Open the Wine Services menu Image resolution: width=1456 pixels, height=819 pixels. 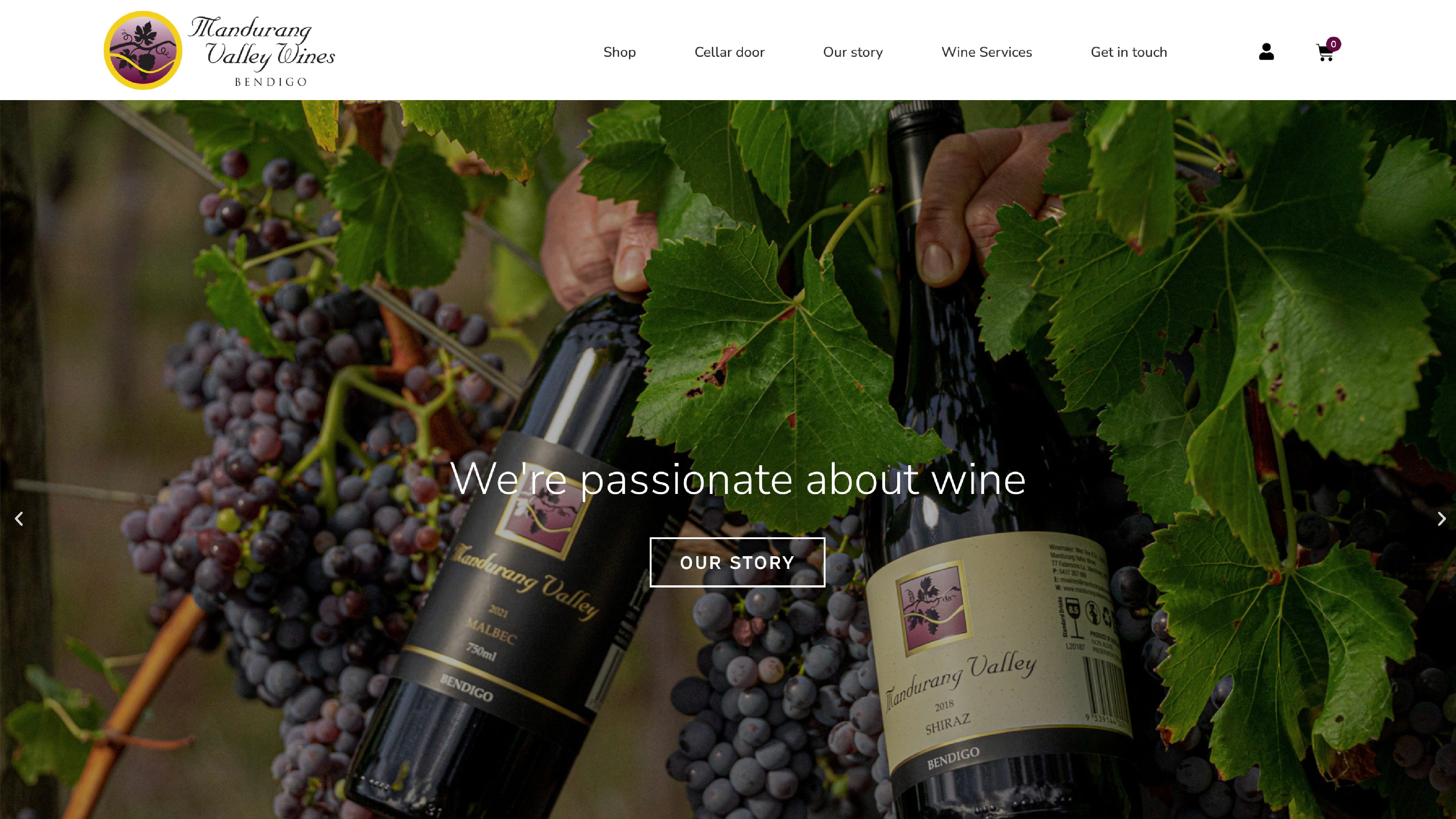[x=986, y=52]
